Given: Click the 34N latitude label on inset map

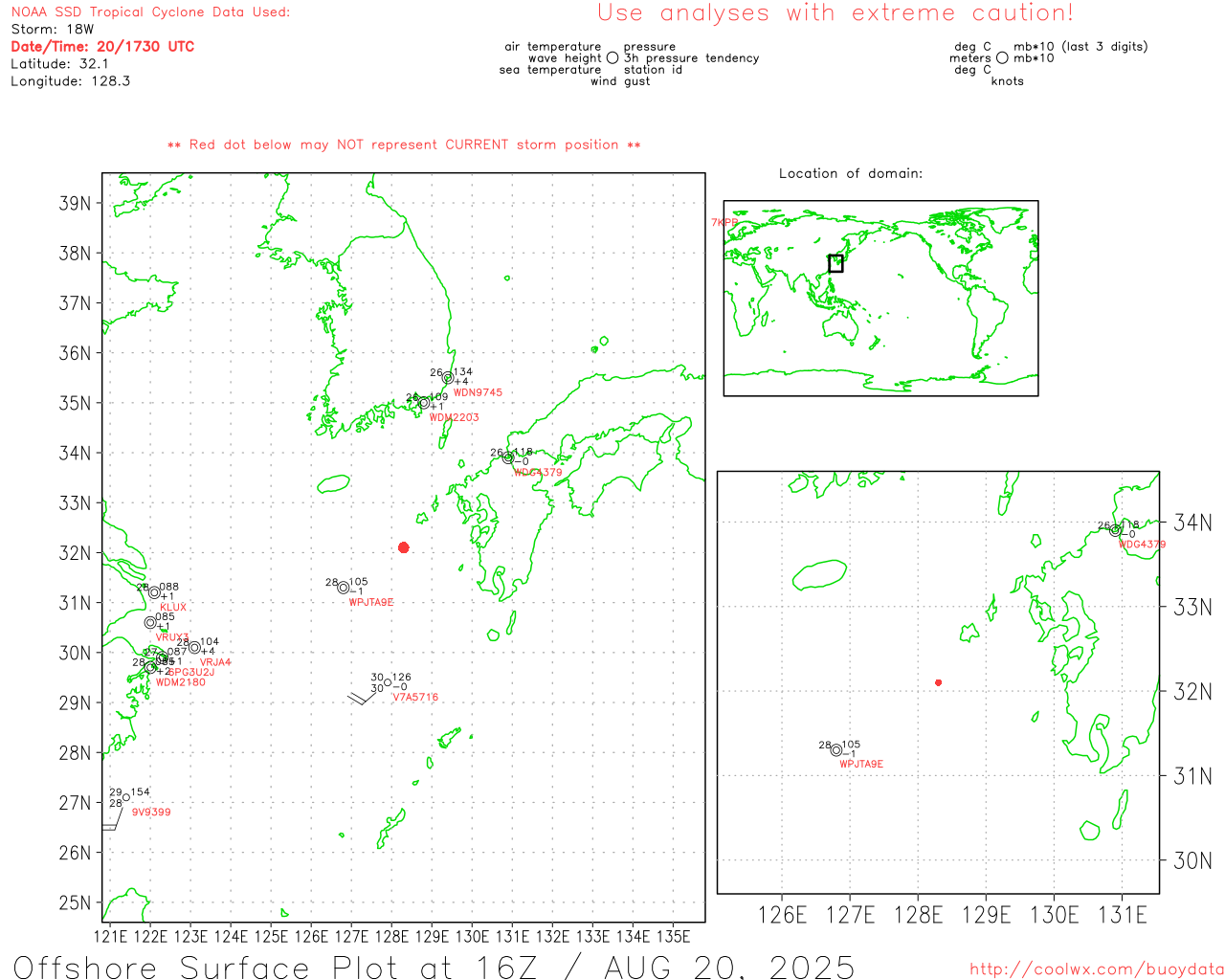Looking at the screenshot, I should point(1192,523).
